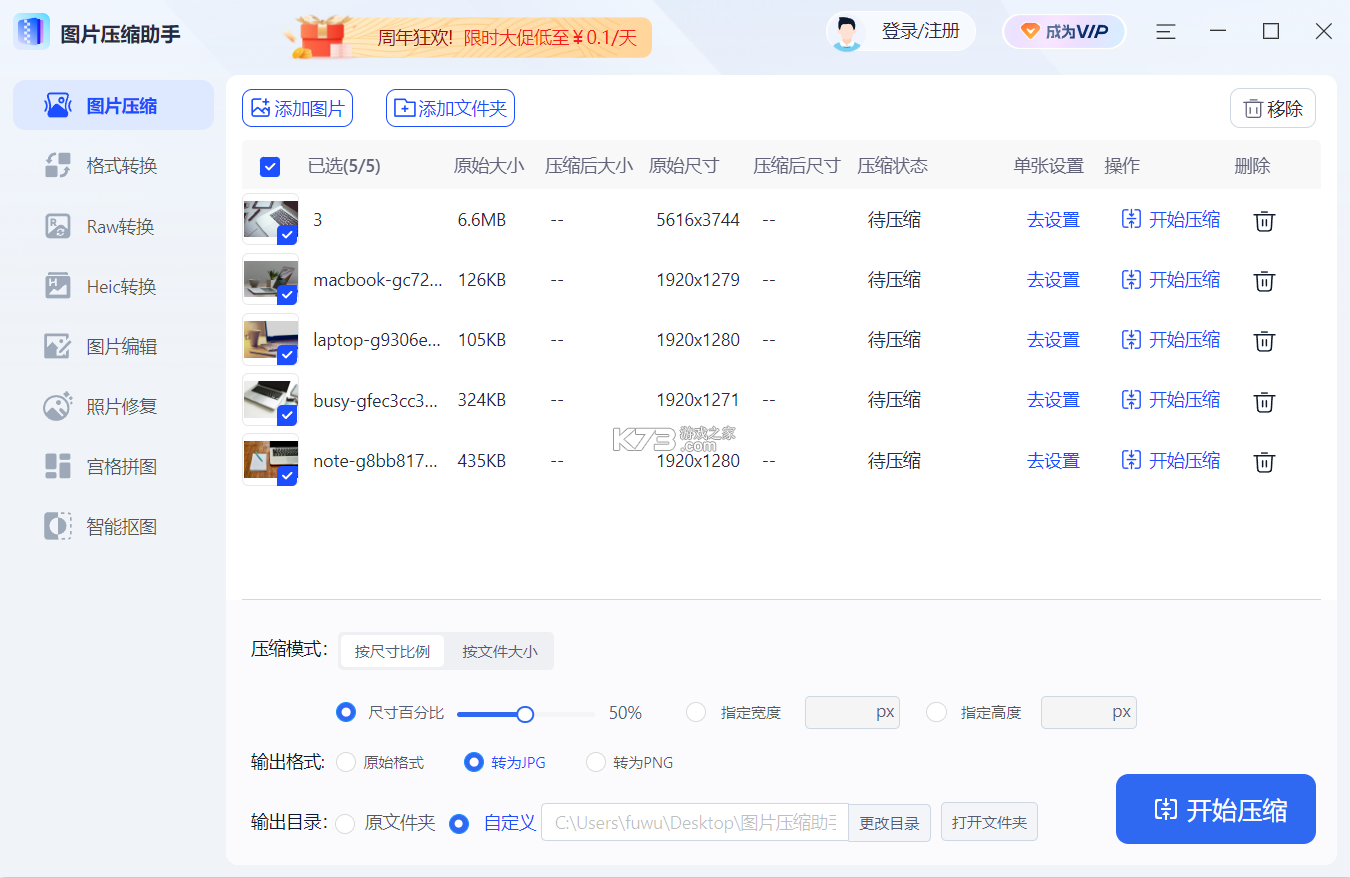
Task: Click the hamburger menu icon in title bar
Action: (1166, 32)
